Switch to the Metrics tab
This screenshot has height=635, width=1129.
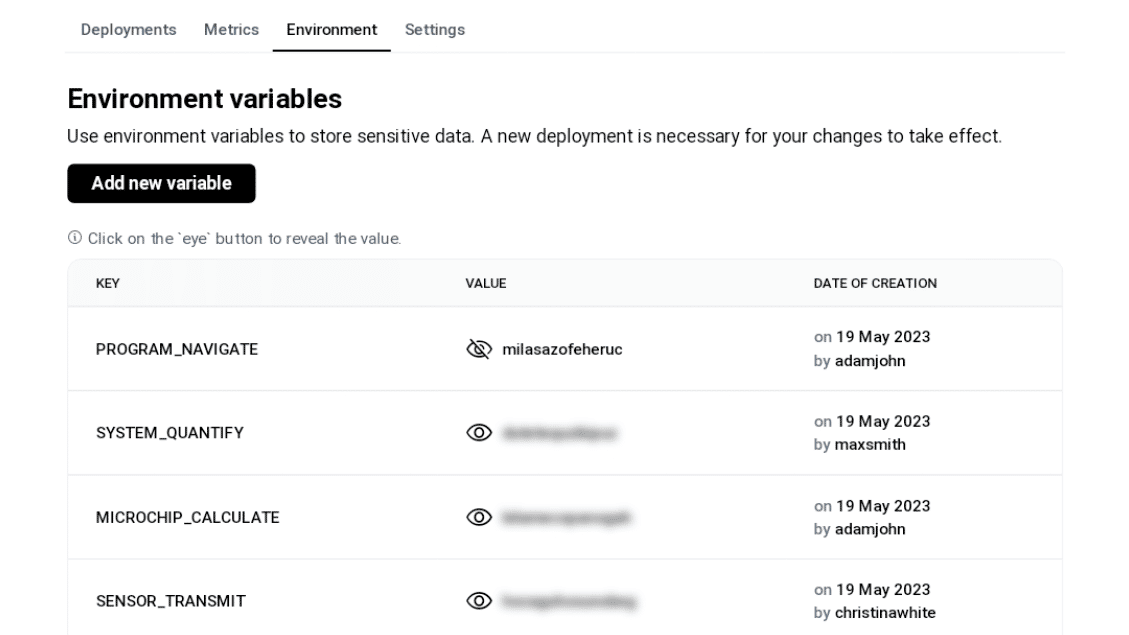point(231,30)
